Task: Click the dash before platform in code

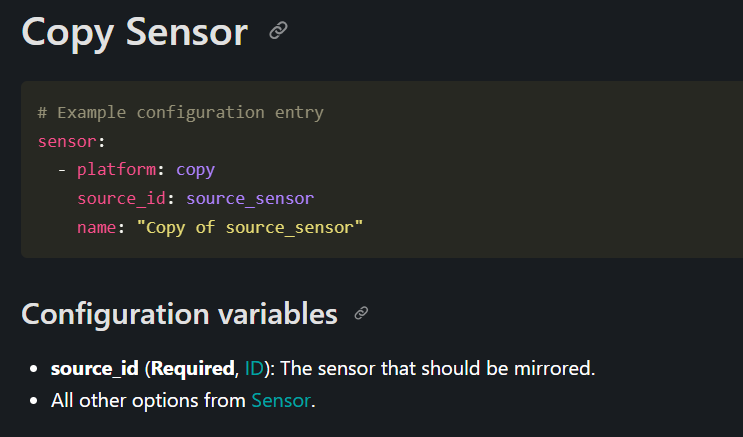Action: click(x=62, y=170)
